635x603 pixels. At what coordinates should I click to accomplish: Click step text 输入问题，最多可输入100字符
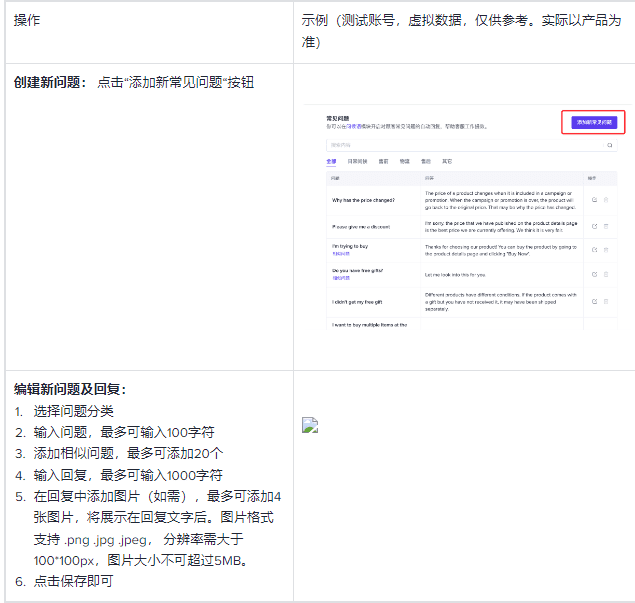(124, 432)
